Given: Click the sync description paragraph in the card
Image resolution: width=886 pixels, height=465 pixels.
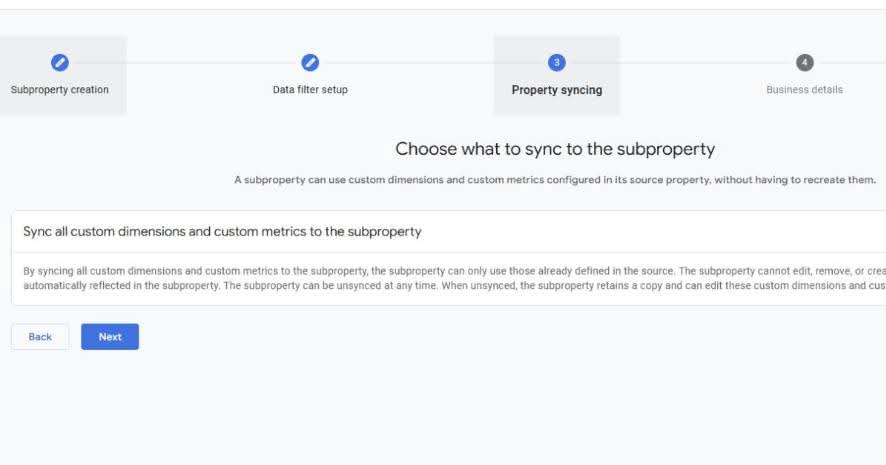Looking at the screenshot, I should pyautogui.click(x=450, y=278).
